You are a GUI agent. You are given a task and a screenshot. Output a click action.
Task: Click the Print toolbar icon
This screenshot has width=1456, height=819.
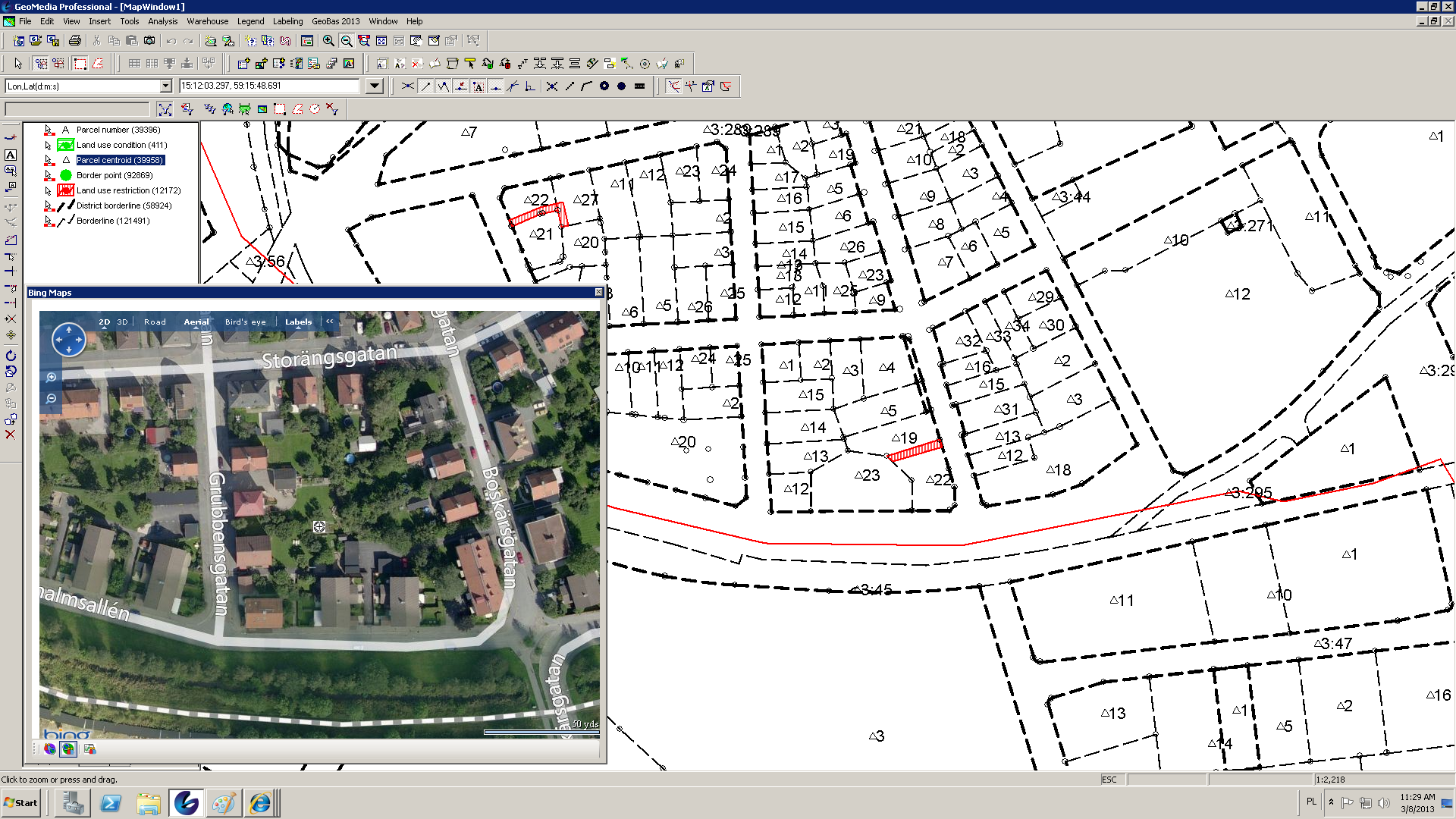pos(74,41)
